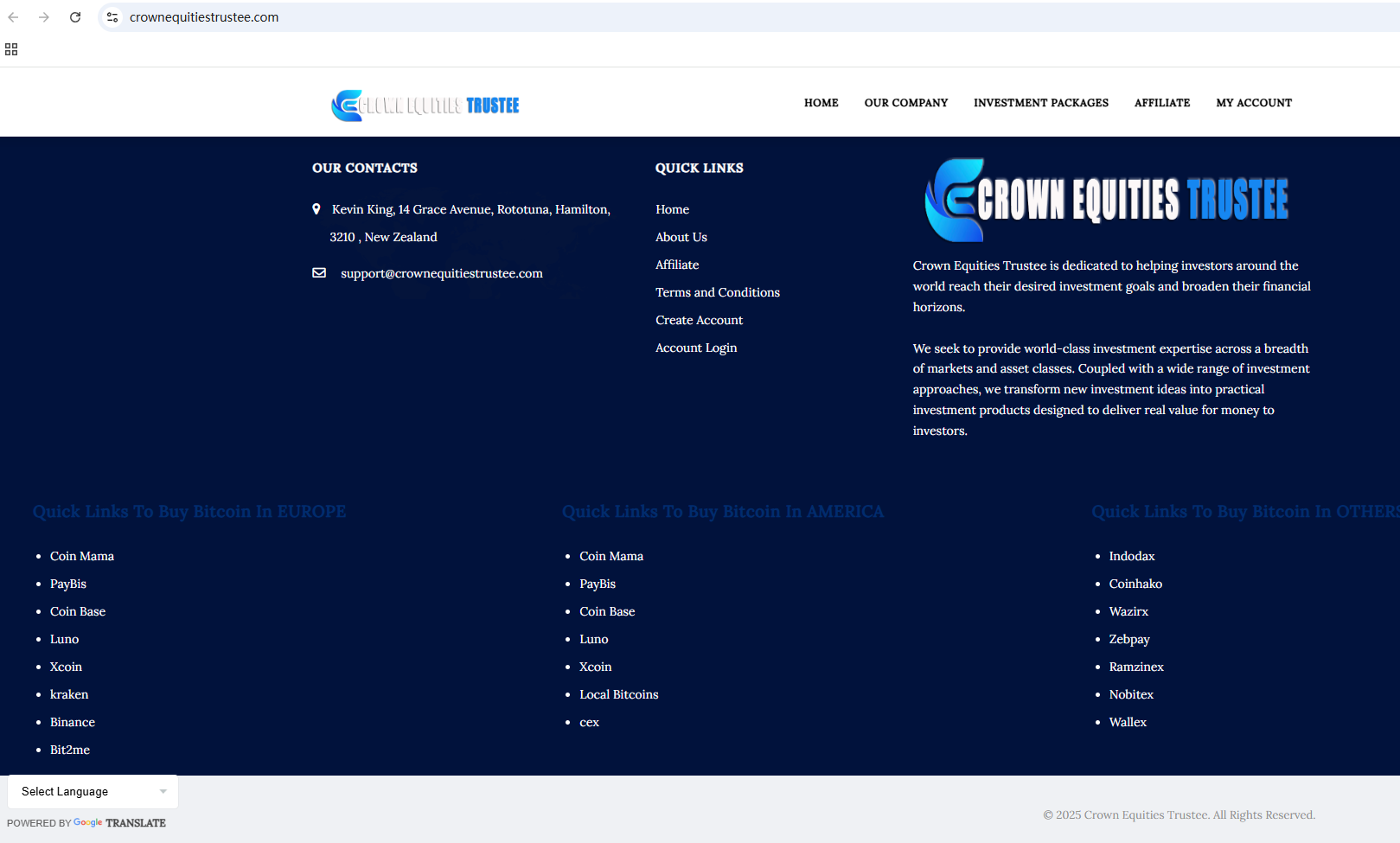This screenshot has height=843, width=1400.
Task: Click the envelope icon beside support email
Action: [x=319, y=273]
